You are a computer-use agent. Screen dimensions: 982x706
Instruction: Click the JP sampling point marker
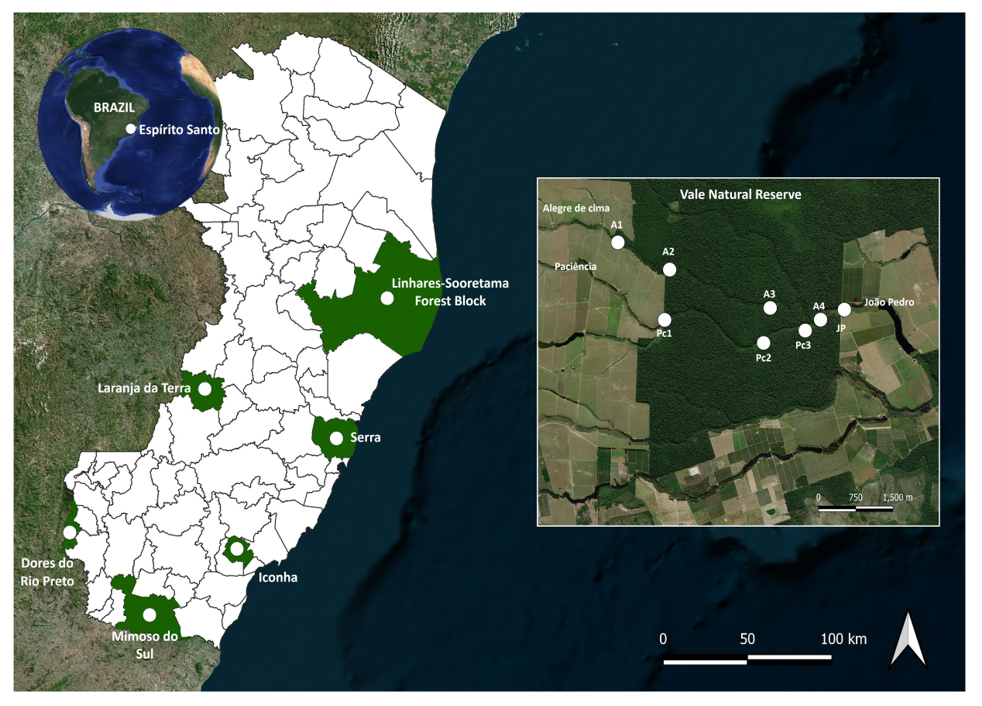tap(844, 309)
